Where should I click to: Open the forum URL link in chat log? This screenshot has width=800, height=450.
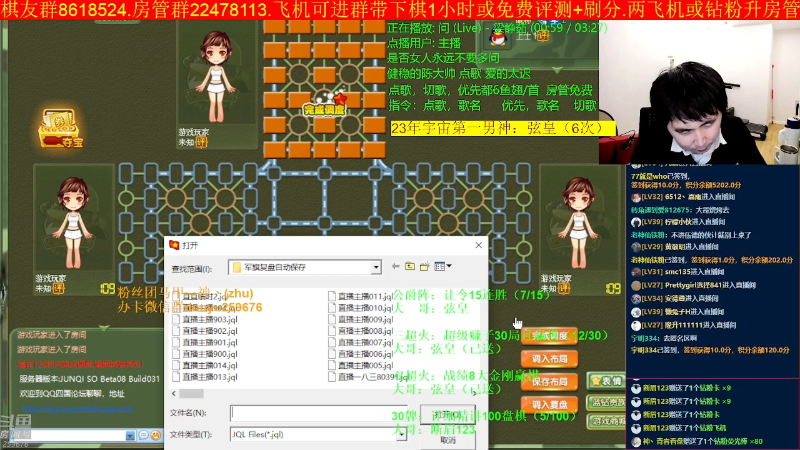(77, 409)
